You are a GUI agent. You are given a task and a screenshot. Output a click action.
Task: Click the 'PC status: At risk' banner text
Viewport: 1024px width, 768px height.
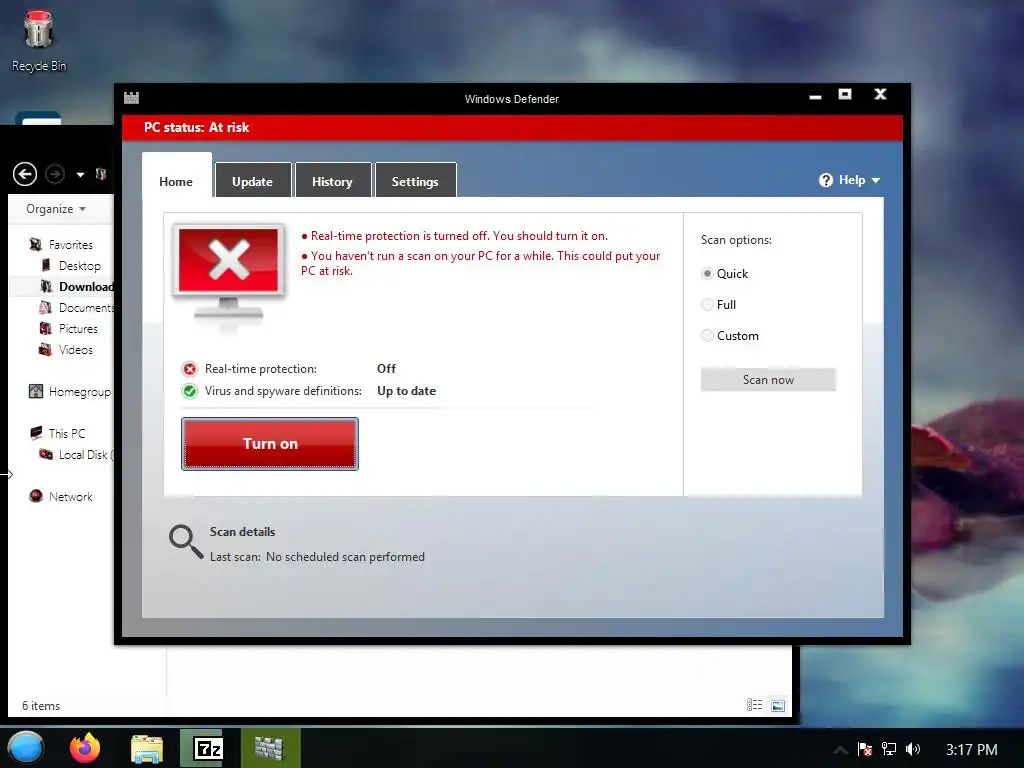click(197, 127)
